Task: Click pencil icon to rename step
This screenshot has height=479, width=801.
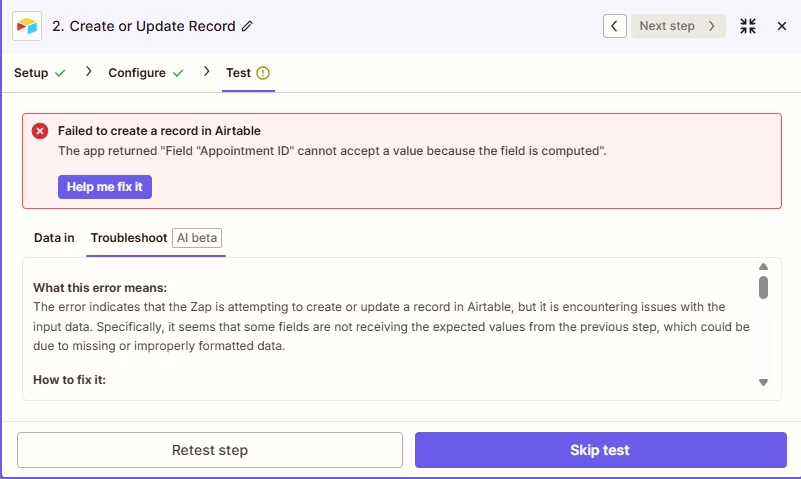Action: [247, 26]
